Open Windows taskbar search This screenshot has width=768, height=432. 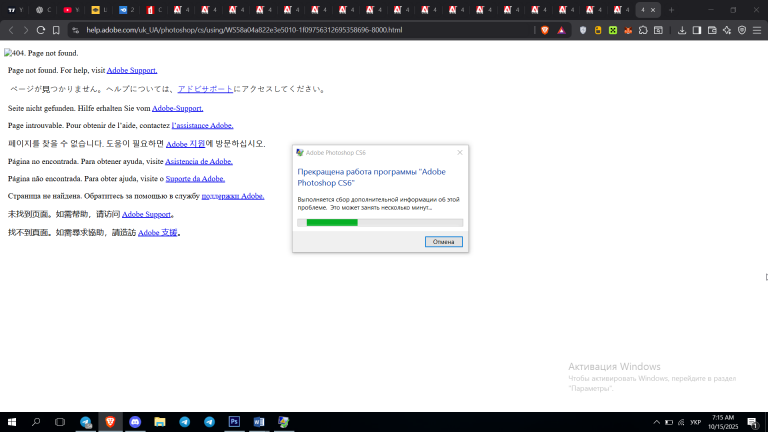coord(36,422)
